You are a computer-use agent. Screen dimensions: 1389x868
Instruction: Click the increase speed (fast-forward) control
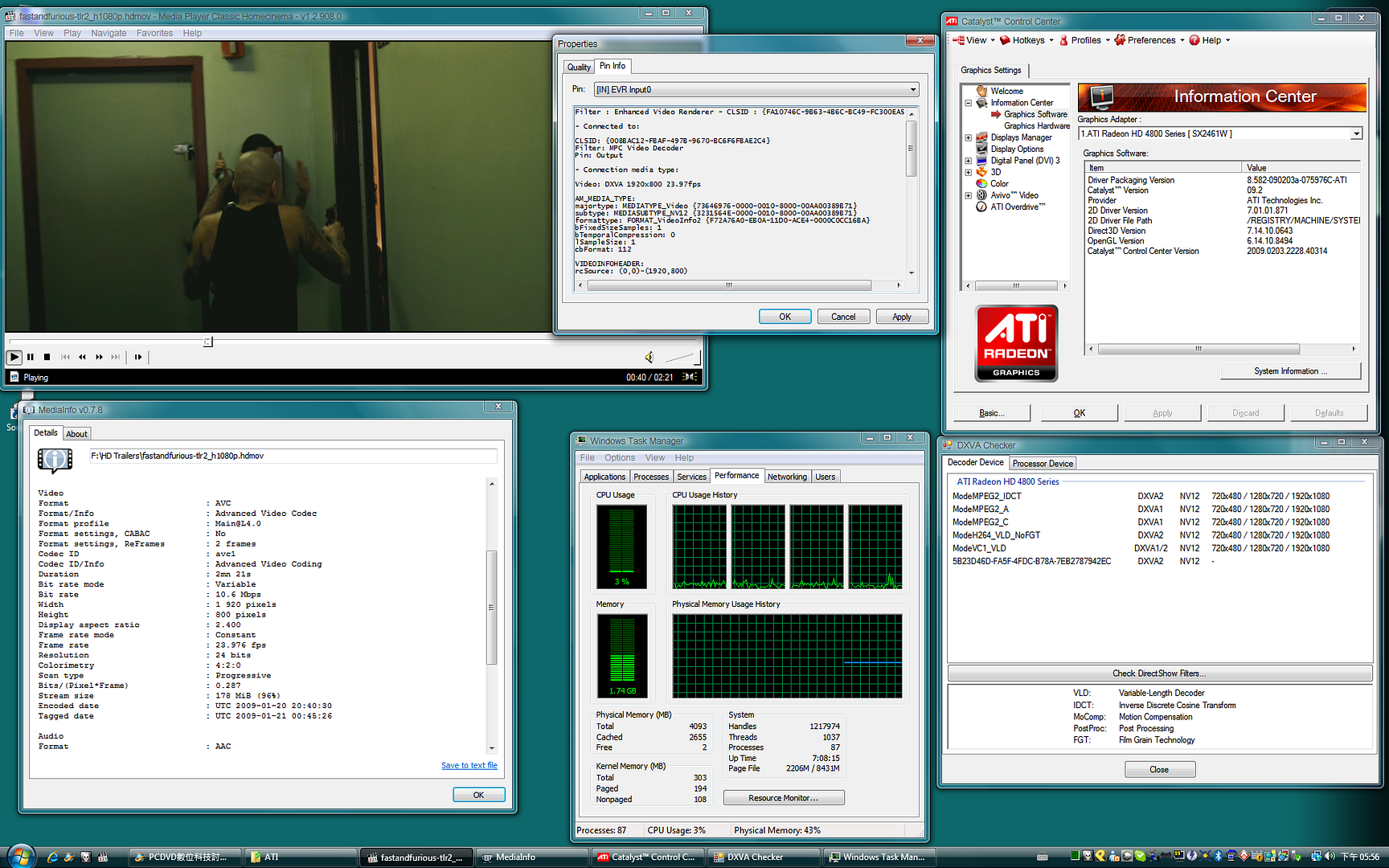click(x=99, y=357)
